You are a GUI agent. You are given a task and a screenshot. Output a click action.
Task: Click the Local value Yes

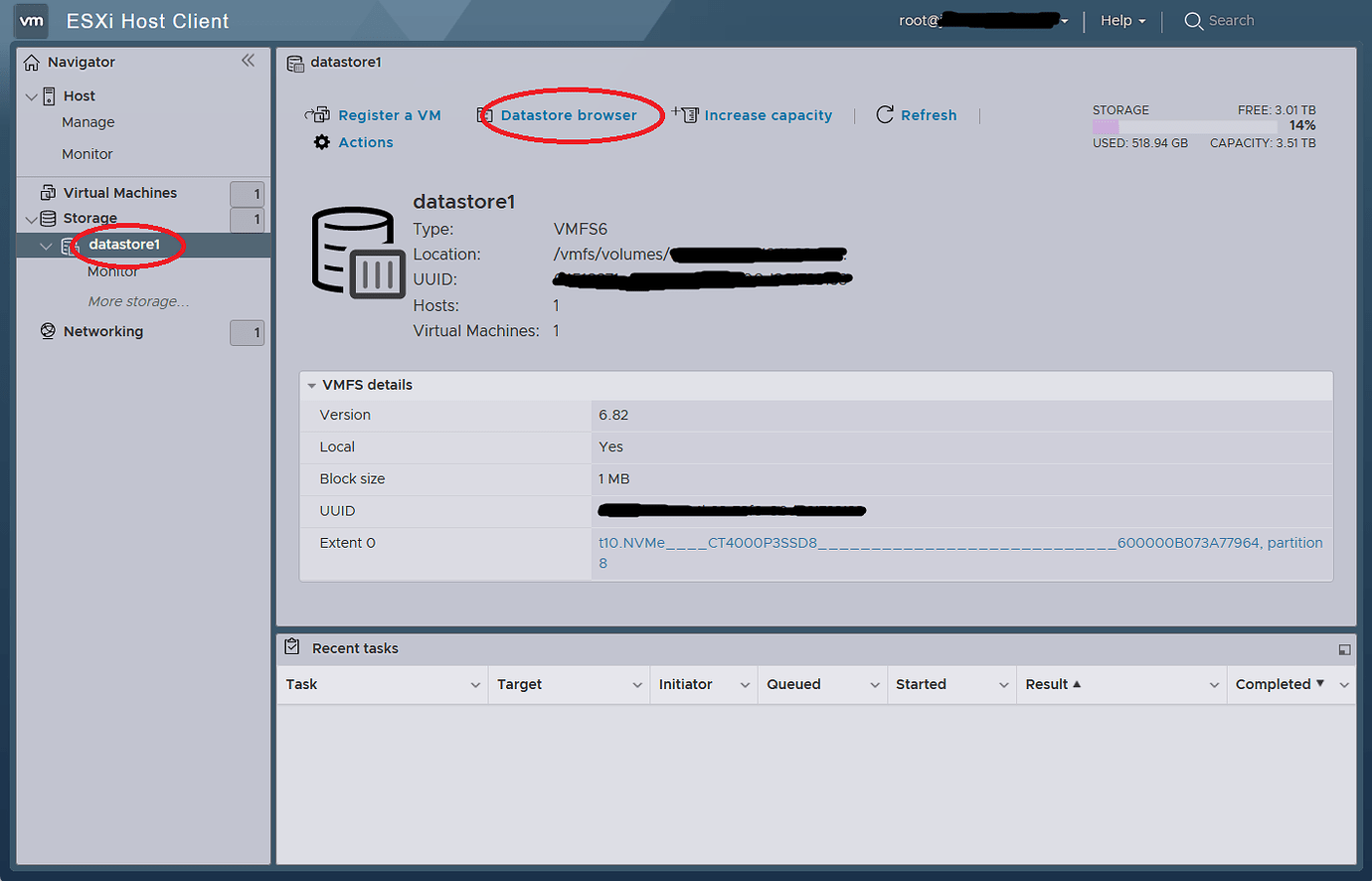coord(610,446)
